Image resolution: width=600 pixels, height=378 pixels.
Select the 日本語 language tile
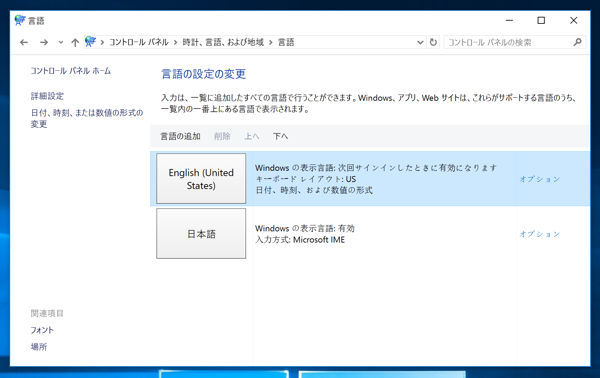pos(201,233)
